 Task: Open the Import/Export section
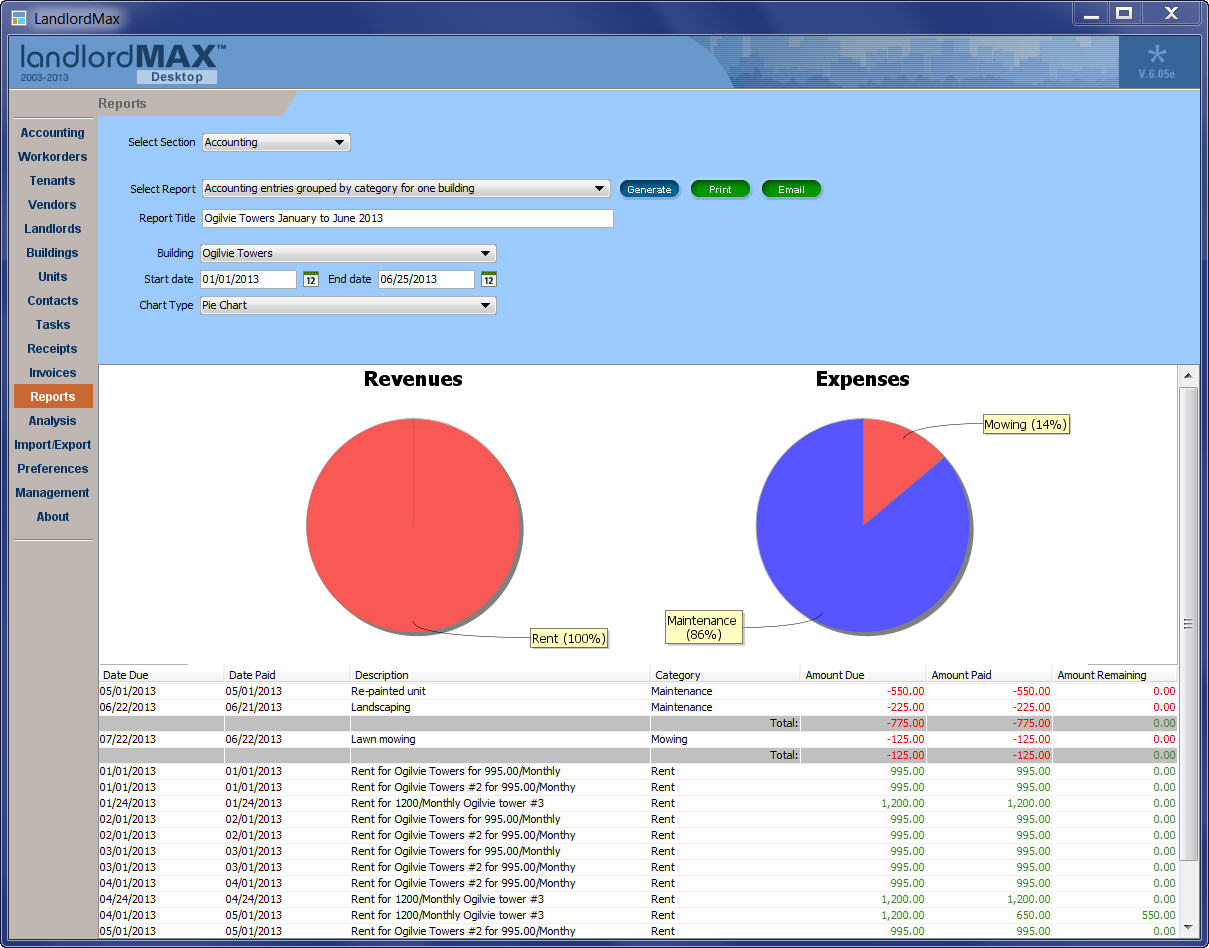tap(53, 445)
